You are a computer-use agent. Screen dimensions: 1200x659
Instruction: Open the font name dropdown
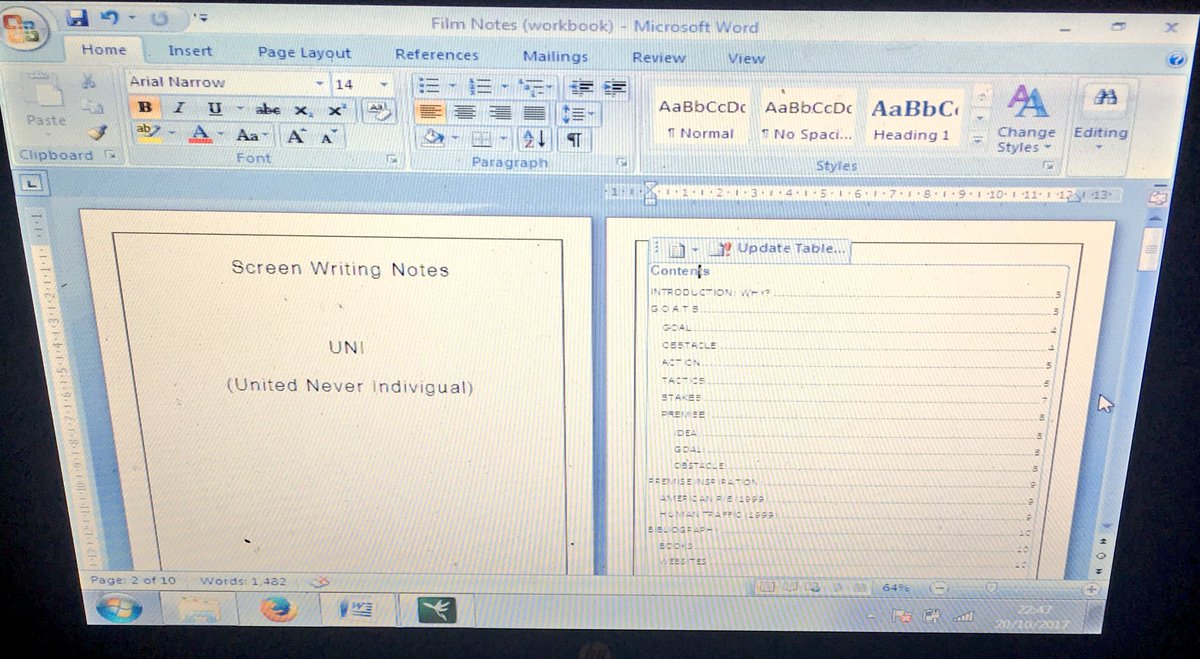tap(320, 83)
